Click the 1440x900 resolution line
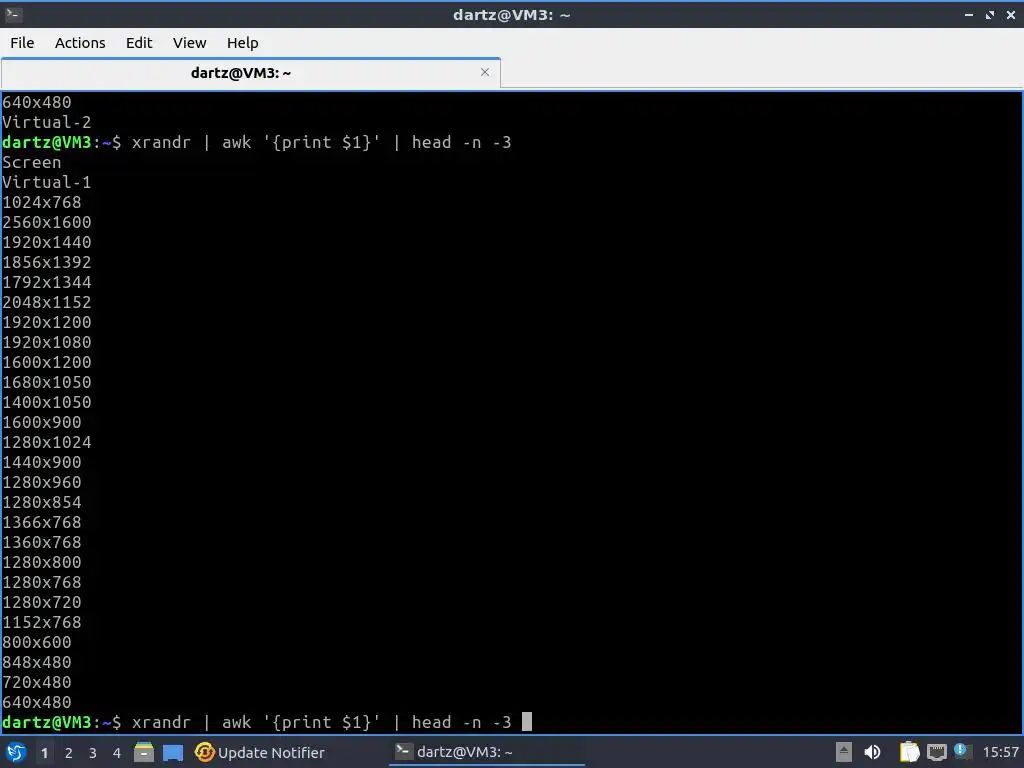The image size is (1024, 768). point(42,462)
